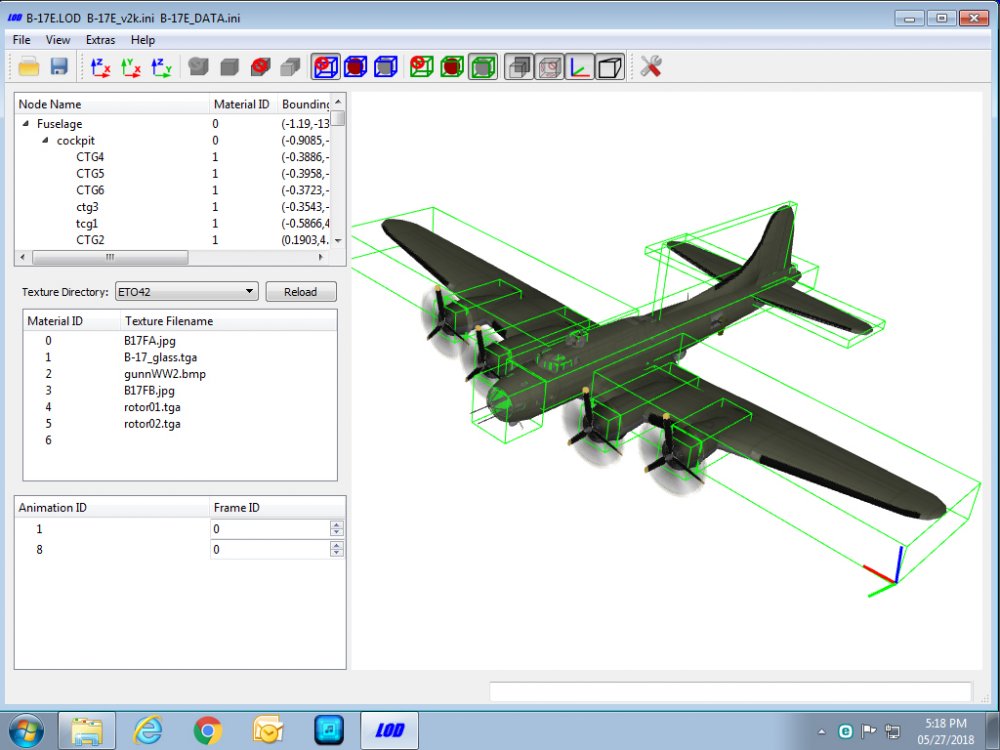Open the File menu
The width and height of the screenshot is (1000, 750).
(x=22, y=40)
